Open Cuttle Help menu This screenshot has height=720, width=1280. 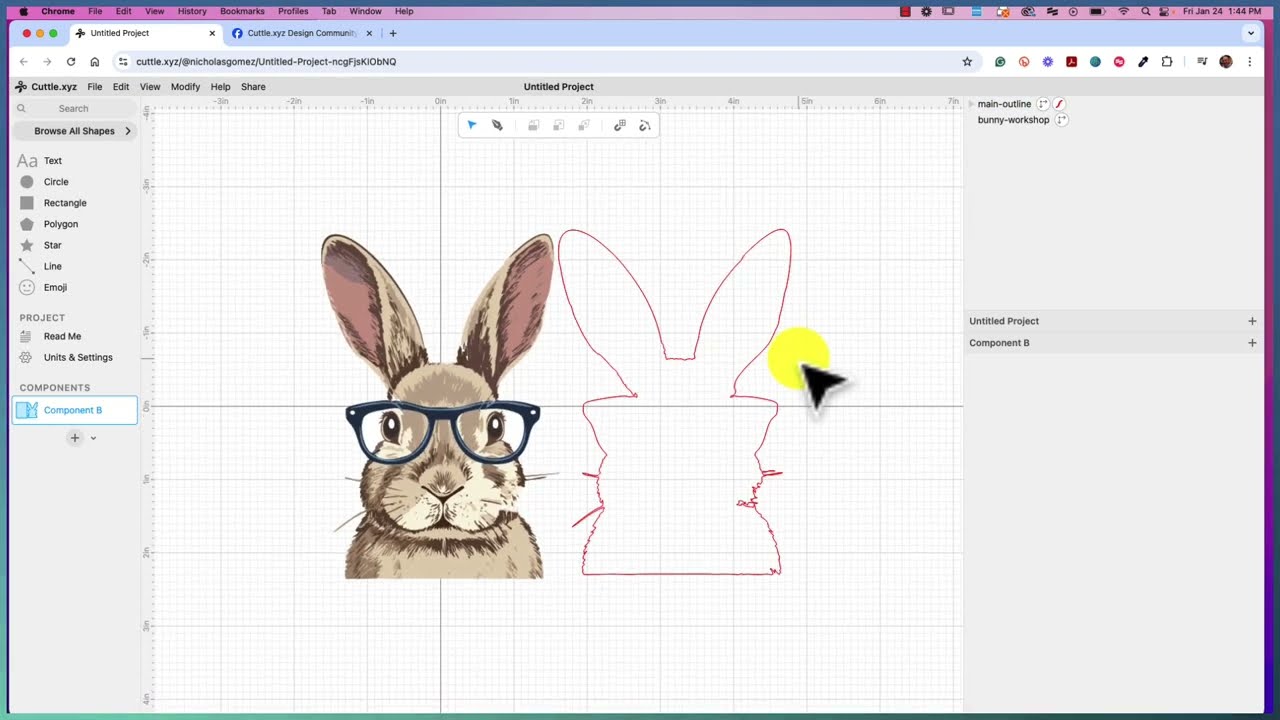click(220, 87)
